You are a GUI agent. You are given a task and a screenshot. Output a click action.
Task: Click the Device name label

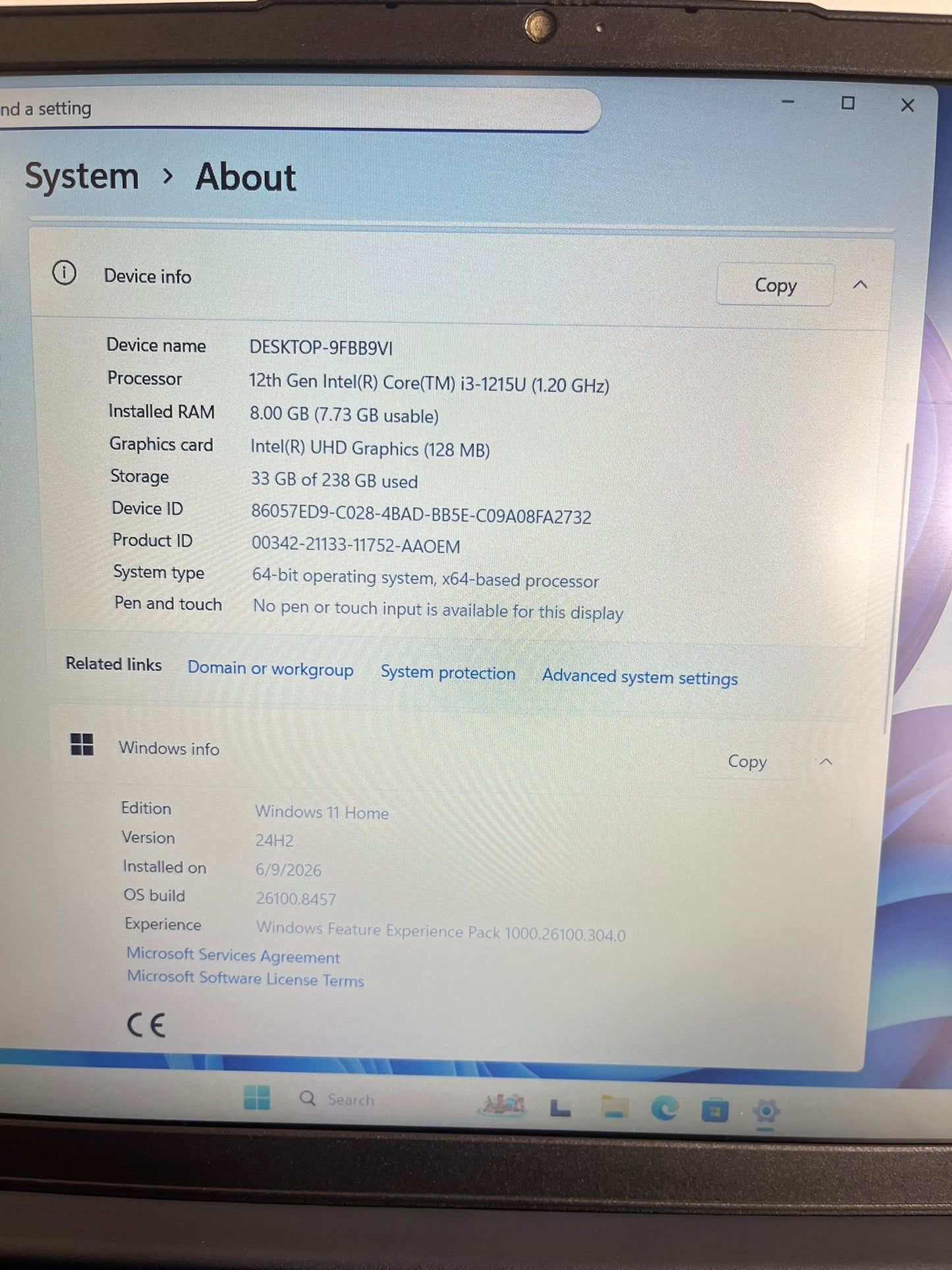(156, 345)
